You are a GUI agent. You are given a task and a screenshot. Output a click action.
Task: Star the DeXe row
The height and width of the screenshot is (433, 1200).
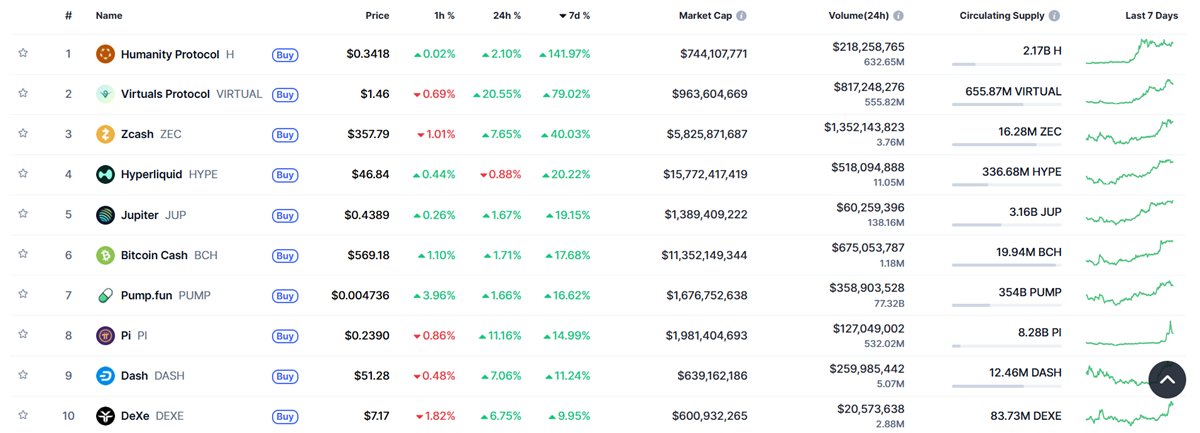[23, 416]
